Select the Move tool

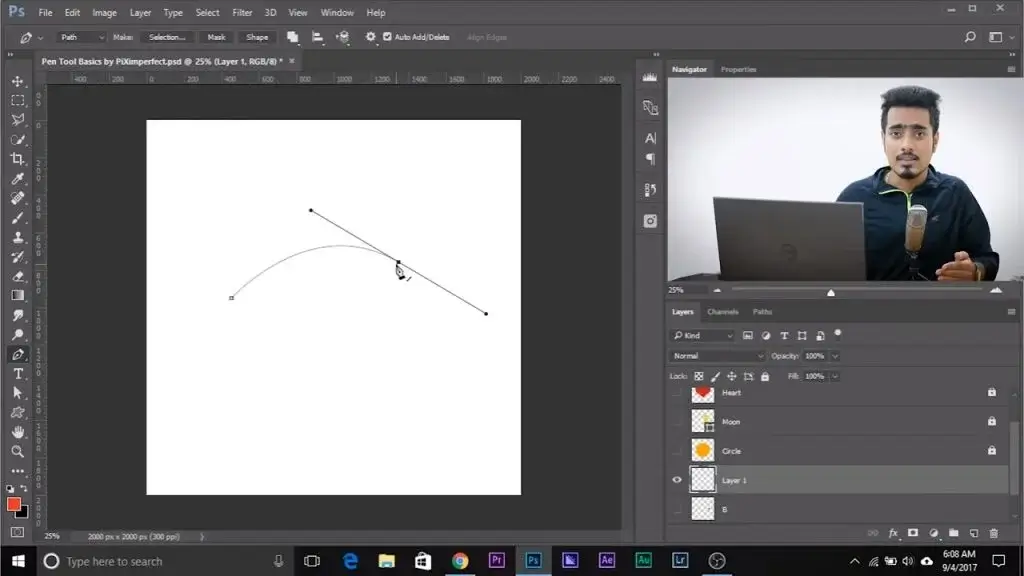(17, 81)
